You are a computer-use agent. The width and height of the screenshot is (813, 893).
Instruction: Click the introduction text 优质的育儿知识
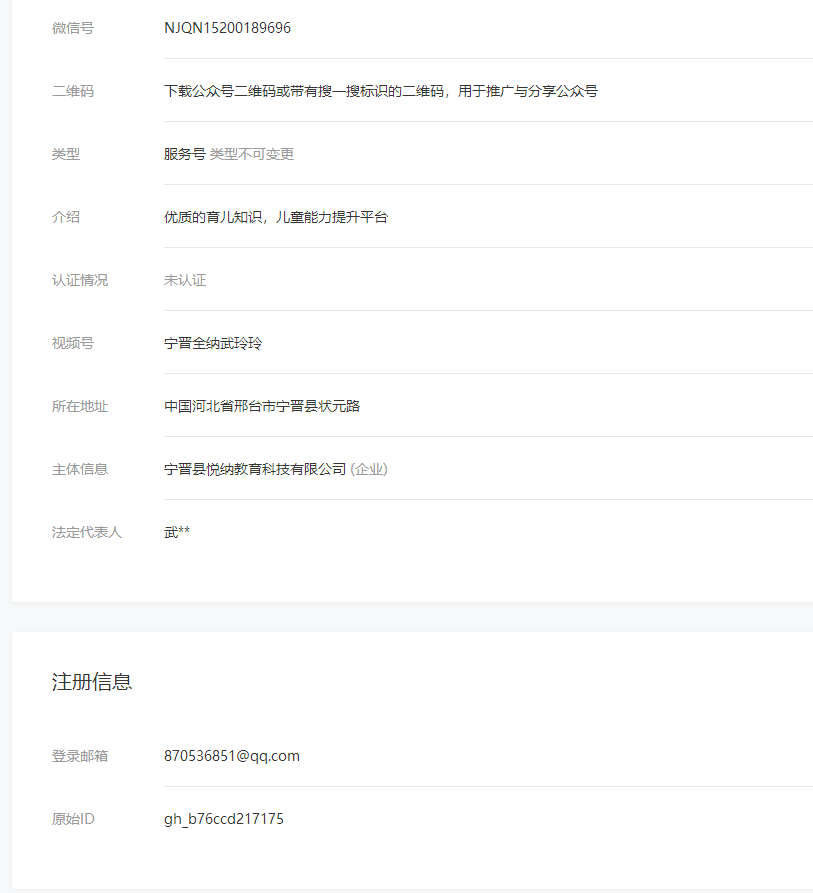(x=276, y=217)
